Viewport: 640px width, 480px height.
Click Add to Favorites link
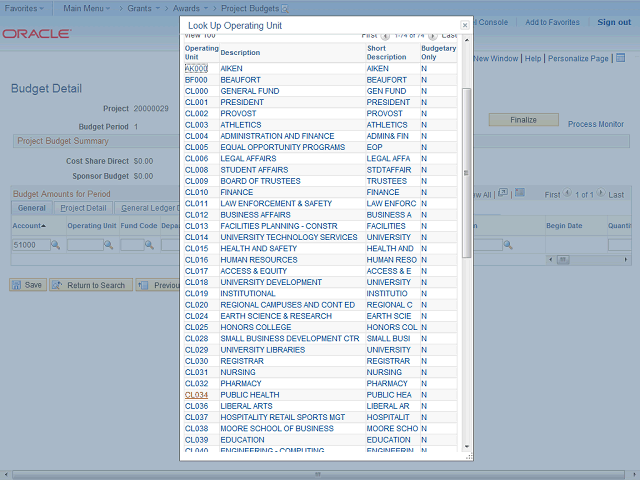tap(552, 22)
